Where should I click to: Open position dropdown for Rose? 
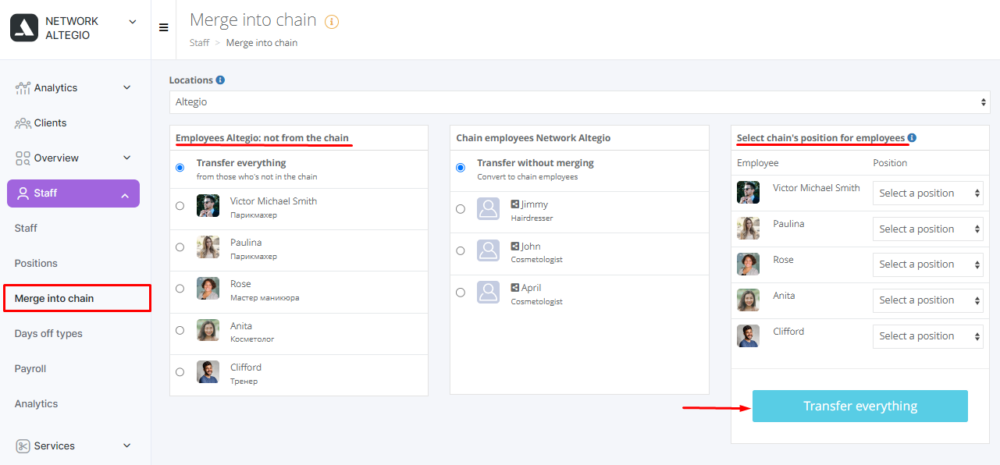[x=928, y=265]
